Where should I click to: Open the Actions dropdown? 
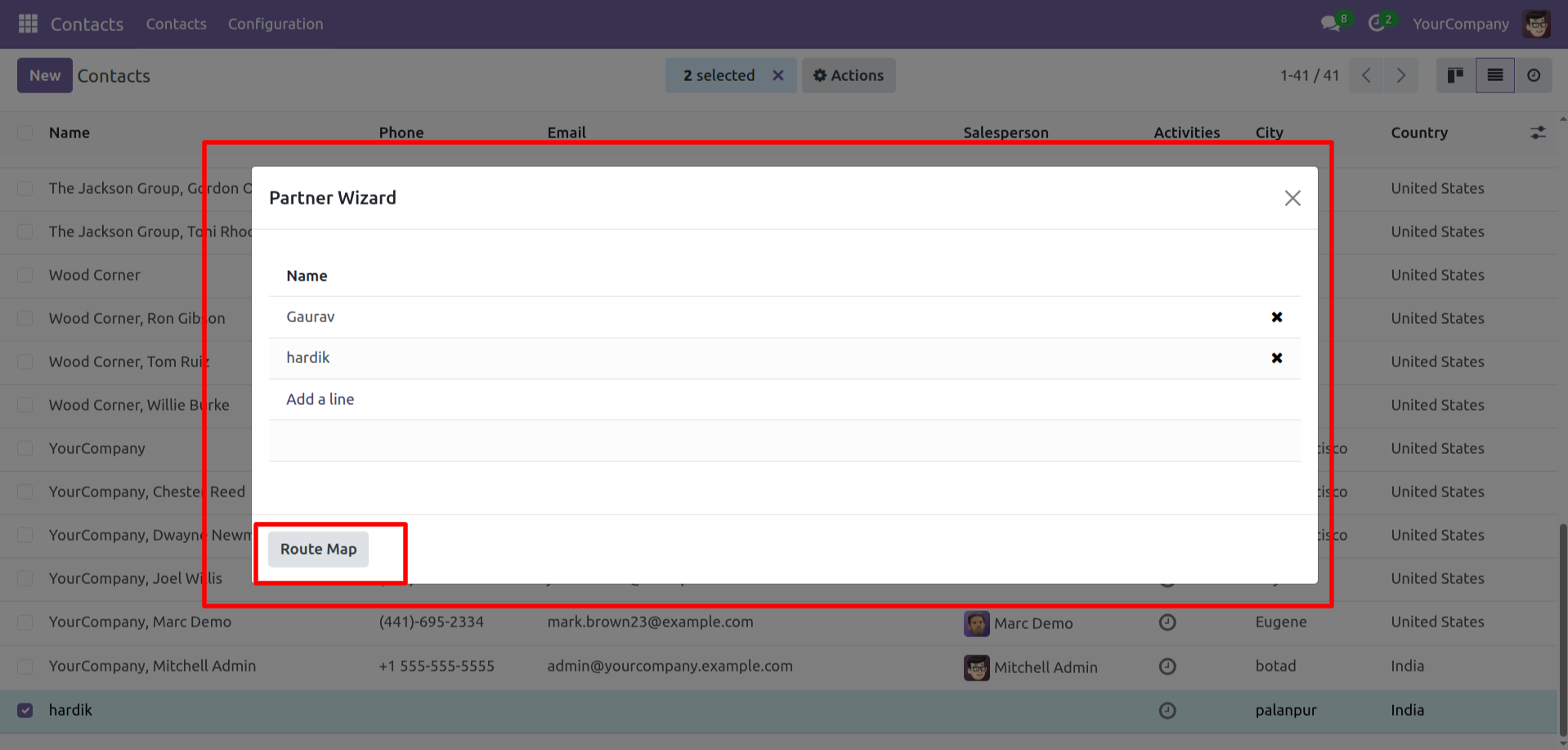(849, 75)
